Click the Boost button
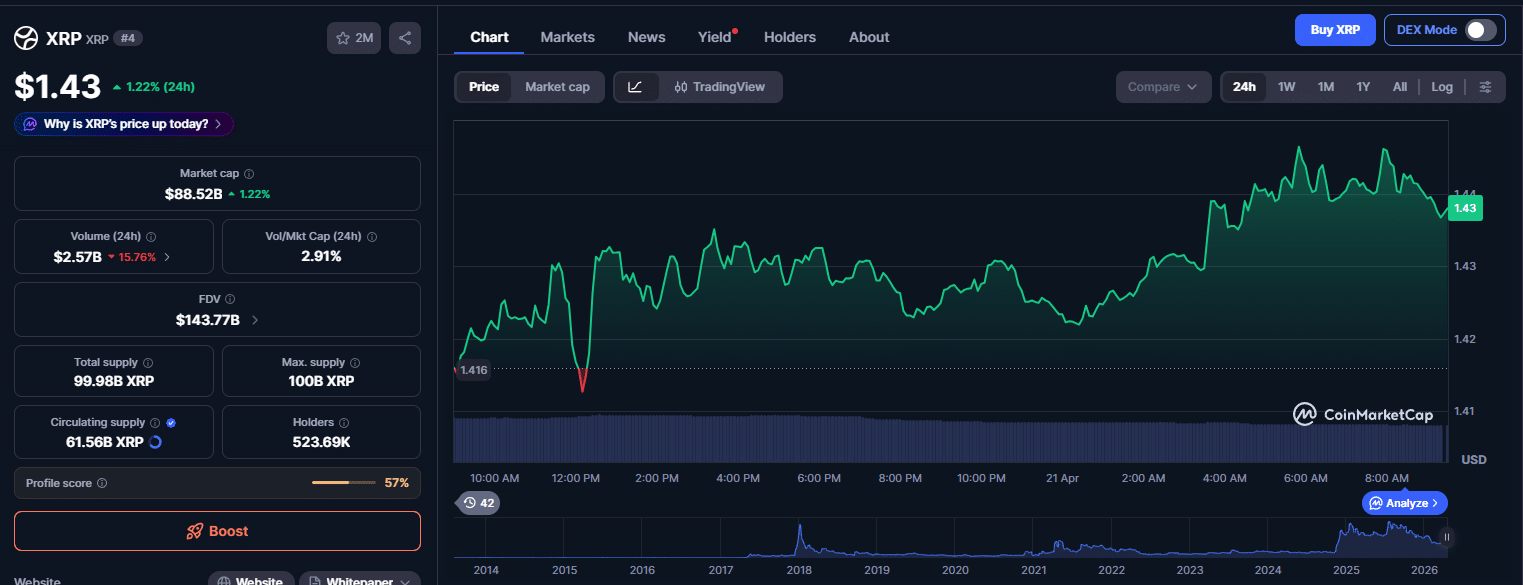 tap(217, 531)
